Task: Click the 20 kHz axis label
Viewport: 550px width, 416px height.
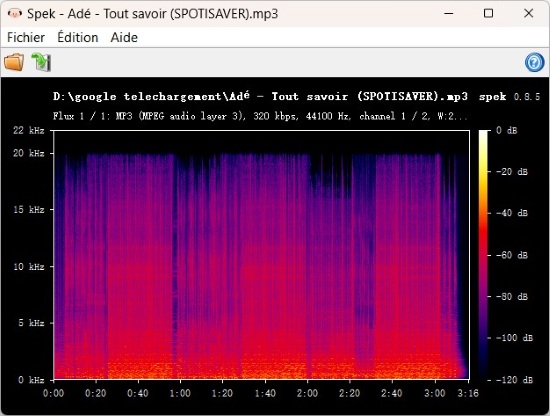Action: tap(29, 153)
